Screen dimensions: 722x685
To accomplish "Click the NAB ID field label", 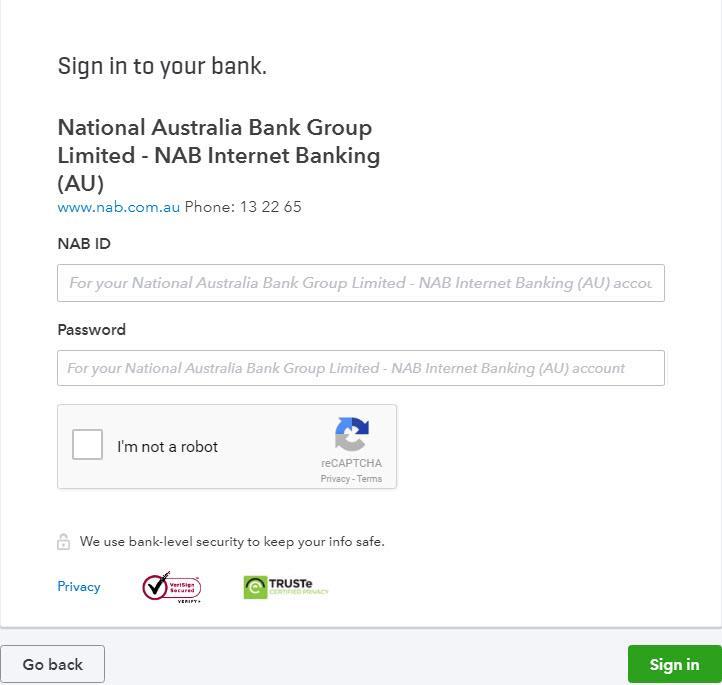I will click(84, 244).
